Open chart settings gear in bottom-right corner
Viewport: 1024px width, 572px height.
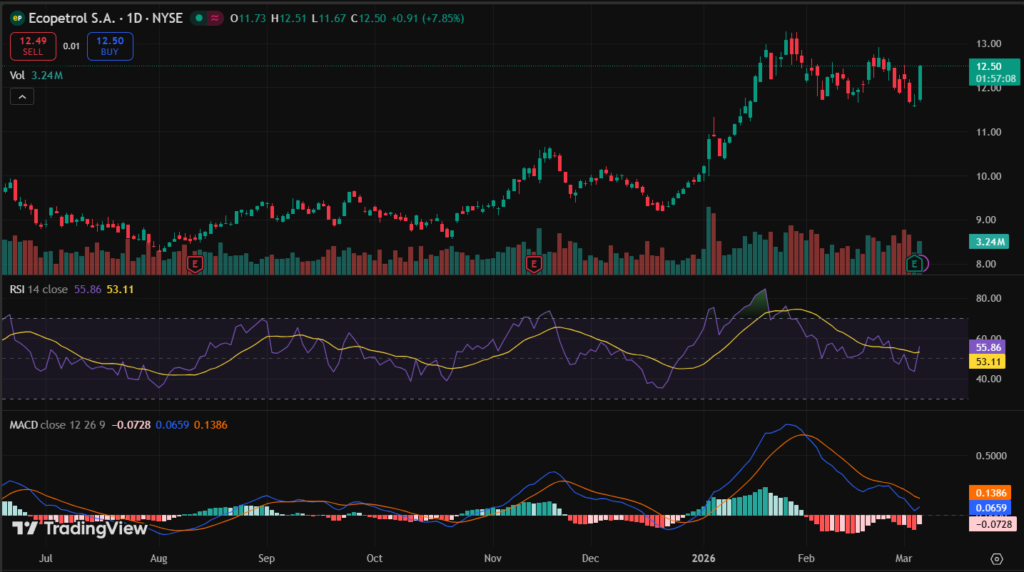click(x=996, y=558)
